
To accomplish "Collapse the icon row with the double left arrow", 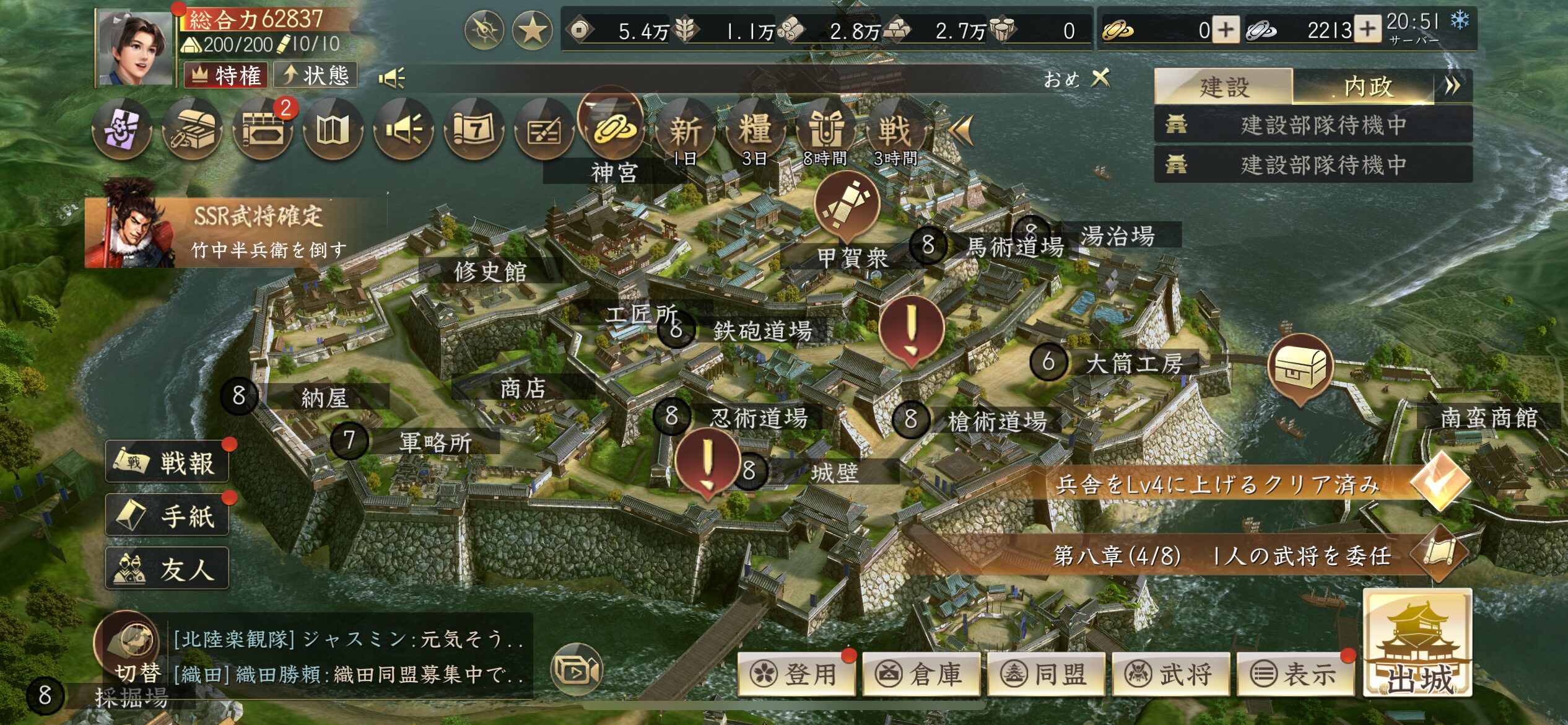I will [961, 130].
